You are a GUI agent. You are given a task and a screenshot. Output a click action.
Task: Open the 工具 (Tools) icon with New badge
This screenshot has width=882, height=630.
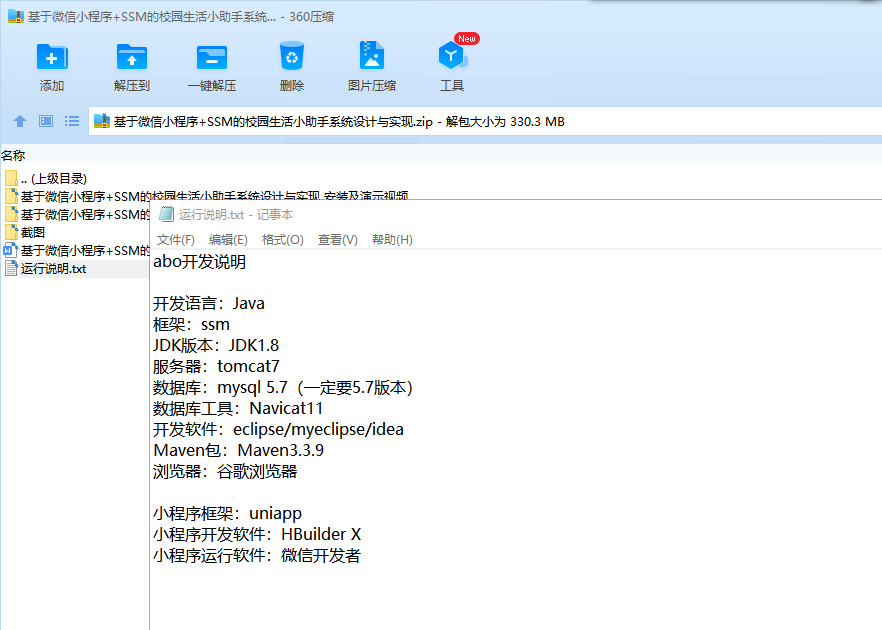click(x=453, y=55)
